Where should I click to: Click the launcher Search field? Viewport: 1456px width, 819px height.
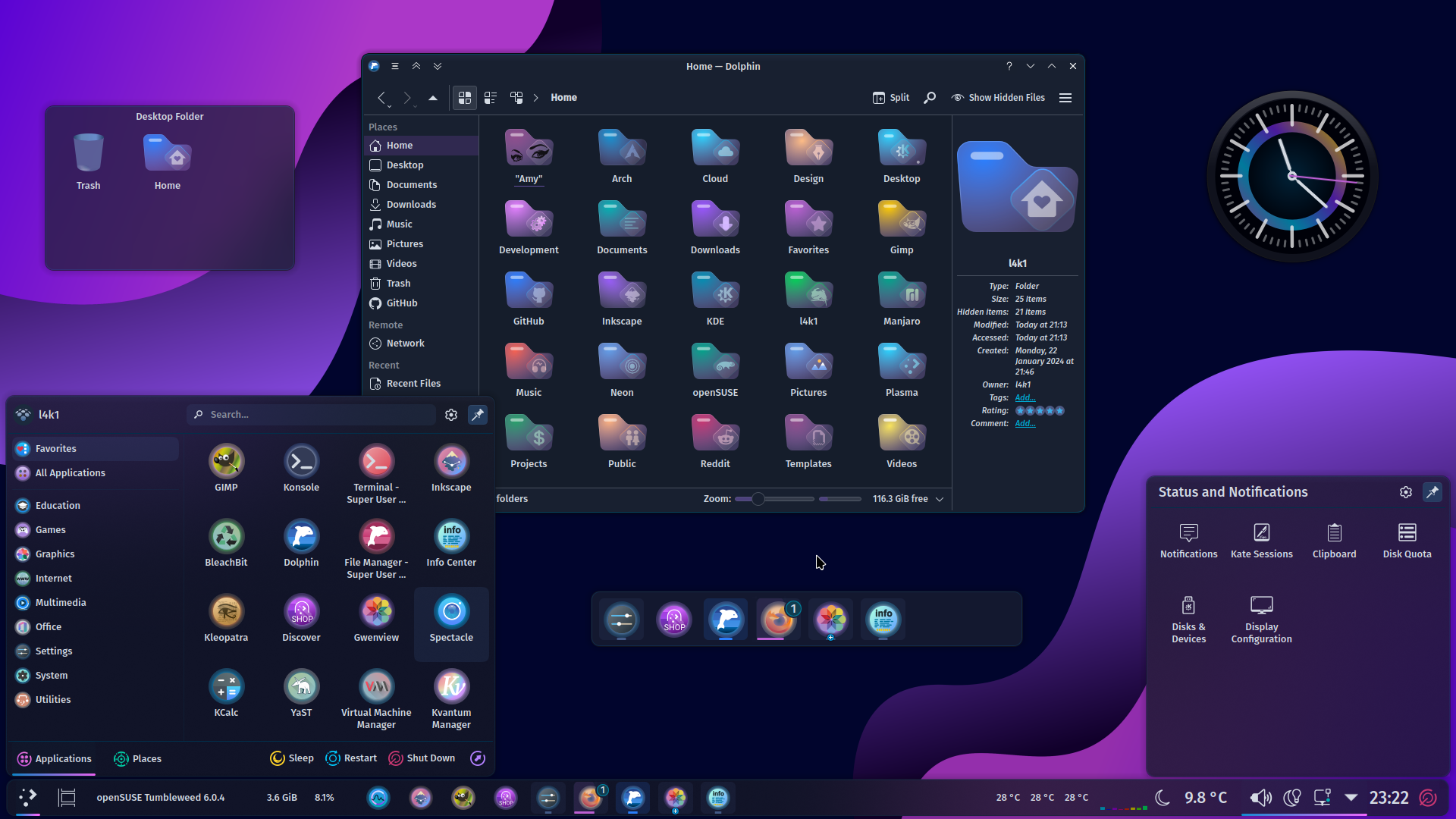(x=312, y=415)
